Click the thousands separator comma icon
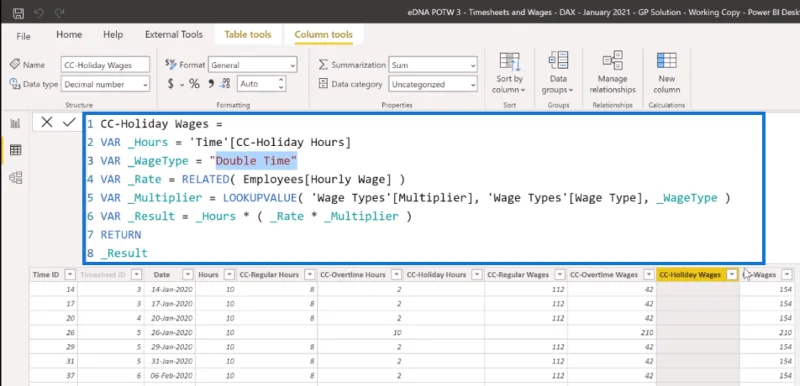The height and width of the screenshot is (386, 800). point(211,84)
